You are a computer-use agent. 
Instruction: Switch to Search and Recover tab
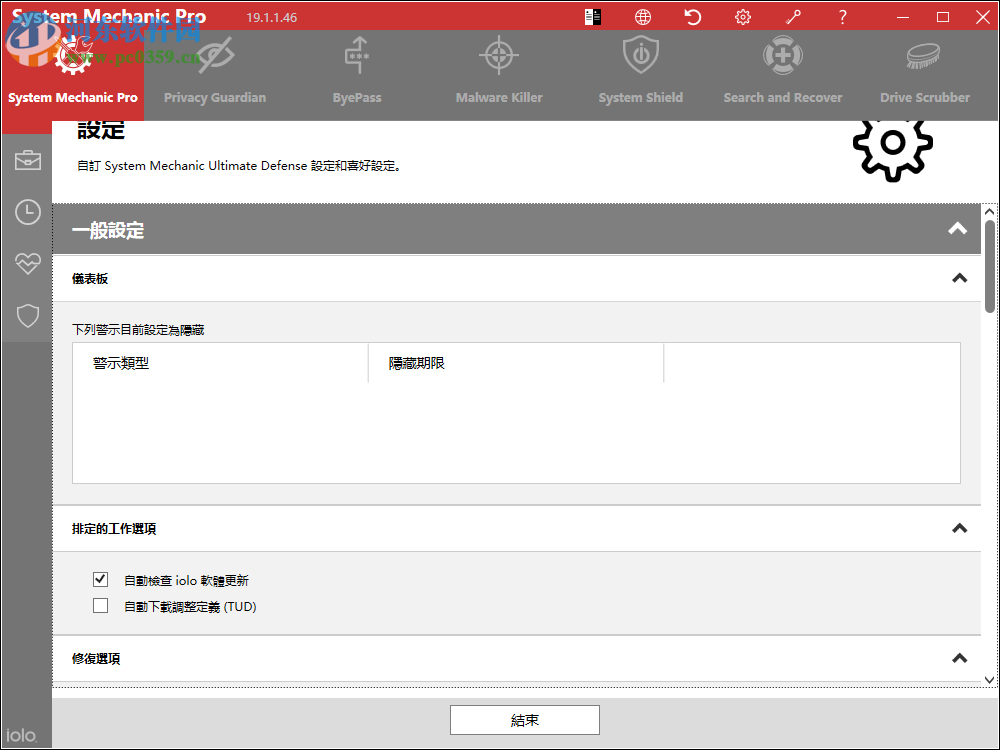[783, 75]
